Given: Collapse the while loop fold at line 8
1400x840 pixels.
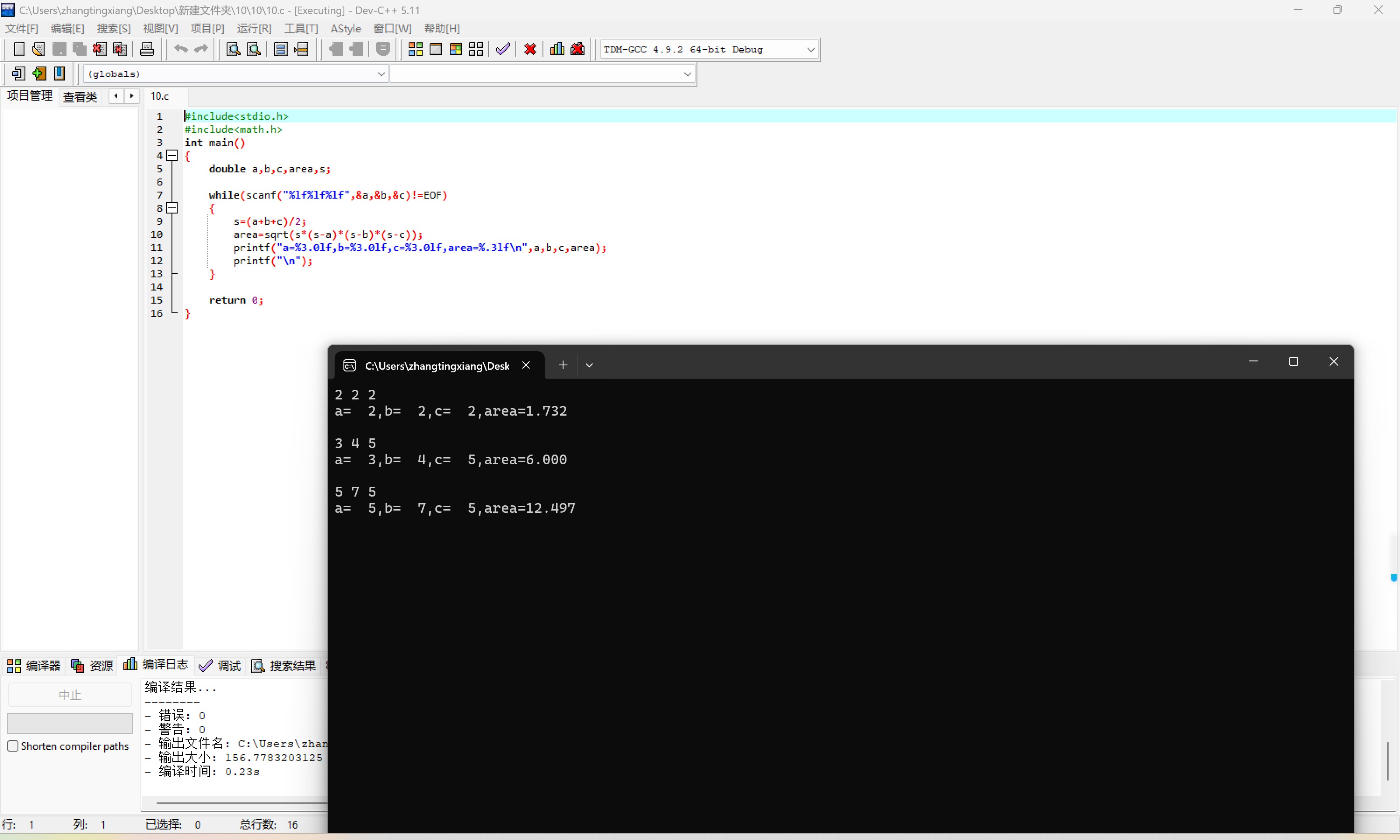Looking at the screenshot, I should (x=173, y=208).
